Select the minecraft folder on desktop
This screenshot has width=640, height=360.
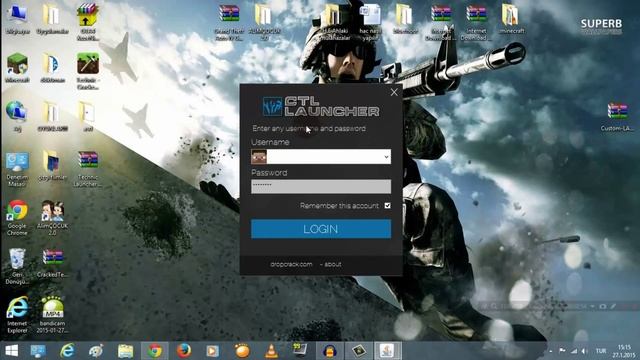point(510,19)
